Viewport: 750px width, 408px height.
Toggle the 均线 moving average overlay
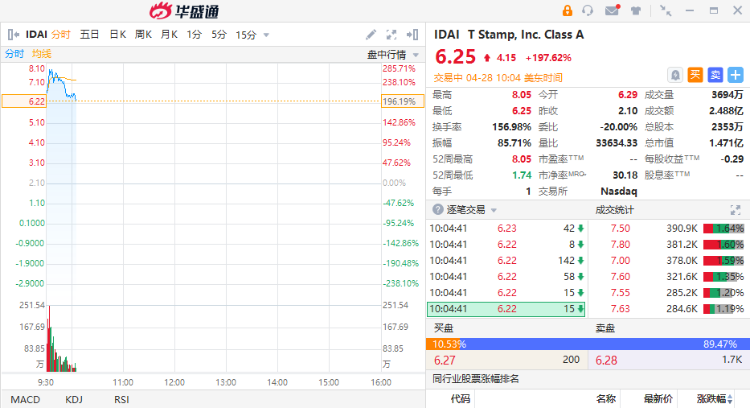41,53
